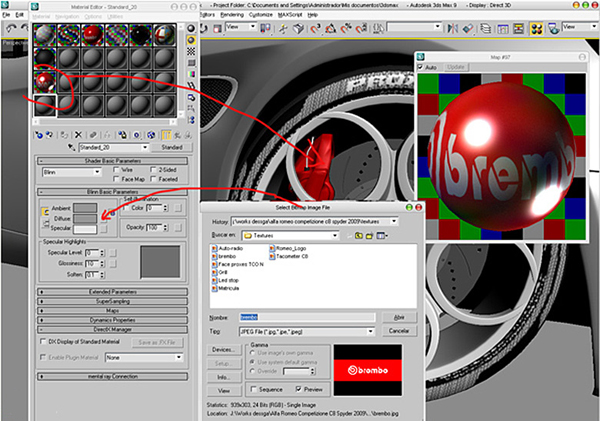
Task: Click Video Color Check icon in Material Editor
Action: tap(191, 74)
